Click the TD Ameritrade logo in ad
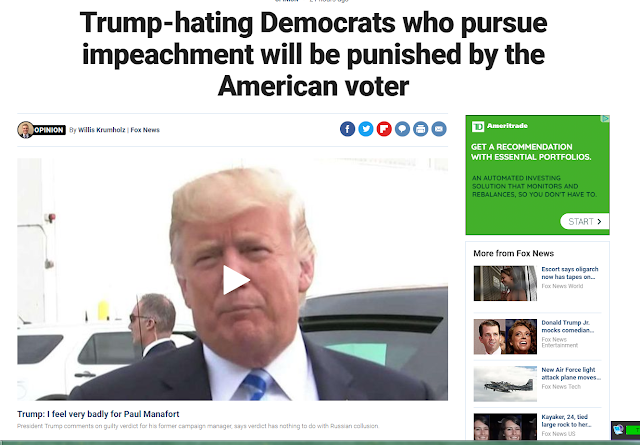 click(500, 126)
